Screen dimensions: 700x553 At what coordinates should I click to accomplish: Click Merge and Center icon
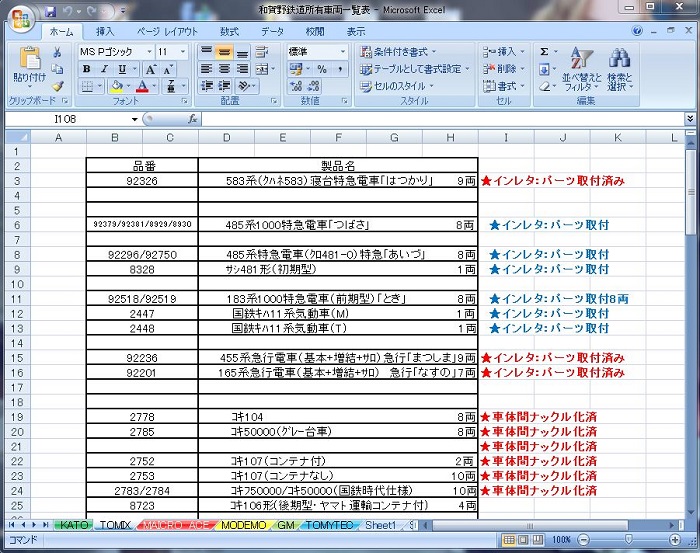[x=262, y=69]
